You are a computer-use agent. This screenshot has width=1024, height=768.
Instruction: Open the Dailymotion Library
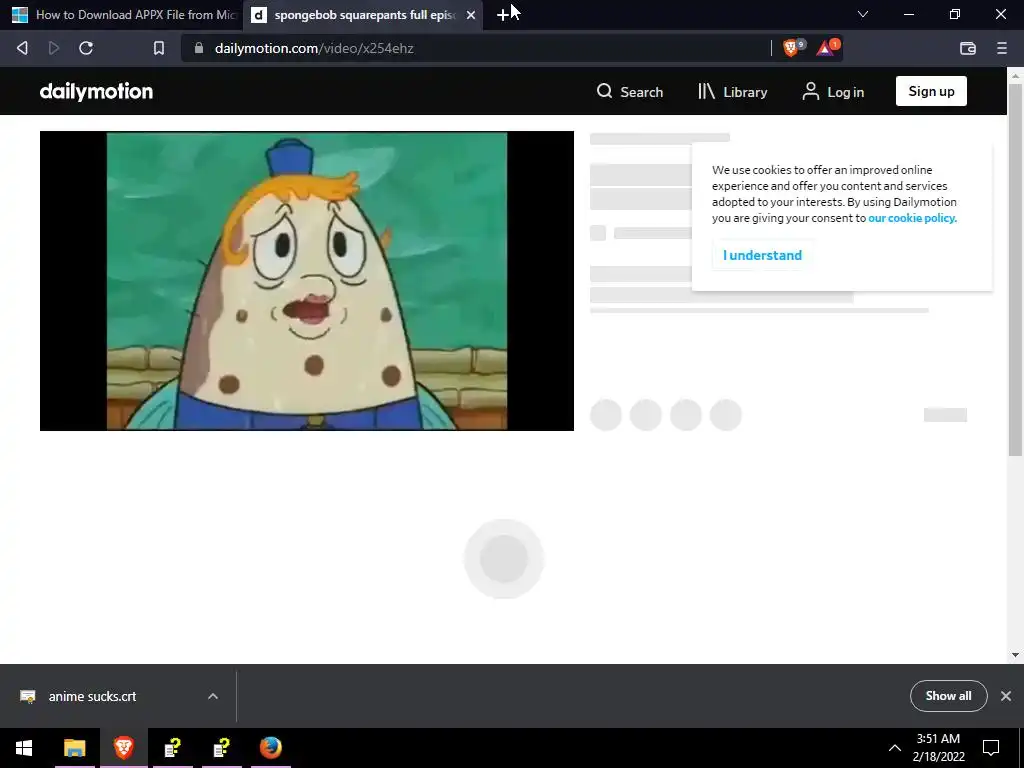coord(732,92)
